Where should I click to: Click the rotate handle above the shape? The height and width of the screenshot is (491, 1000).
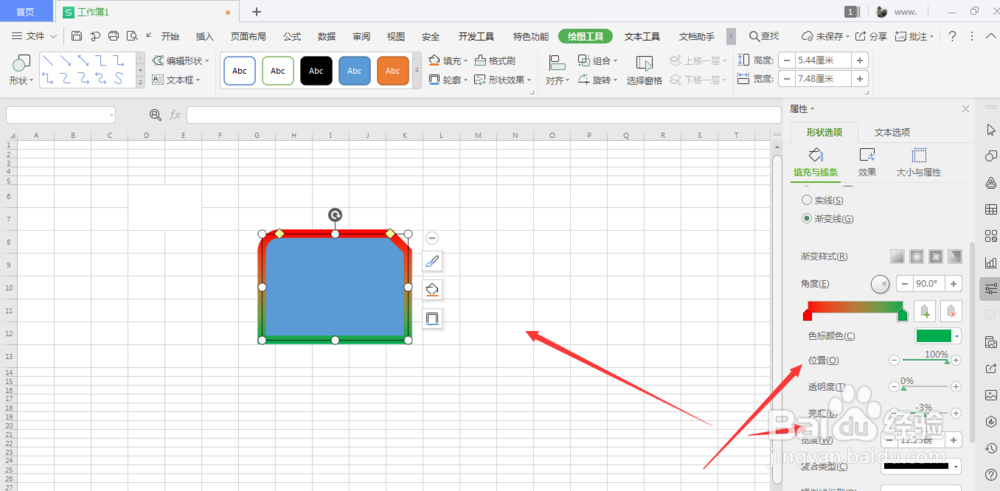tap(335, 215)
